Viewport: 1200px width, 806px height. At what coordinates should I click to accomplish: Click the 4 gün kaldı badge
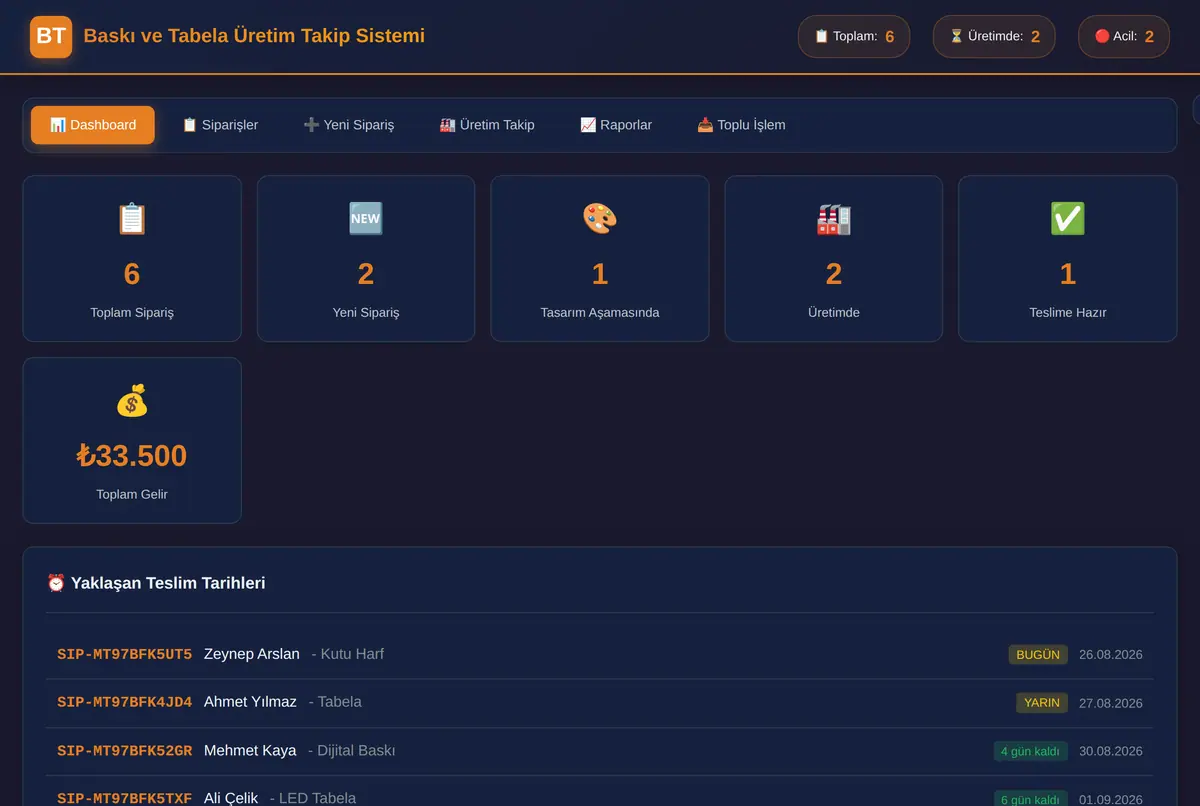pos(1031,751)
